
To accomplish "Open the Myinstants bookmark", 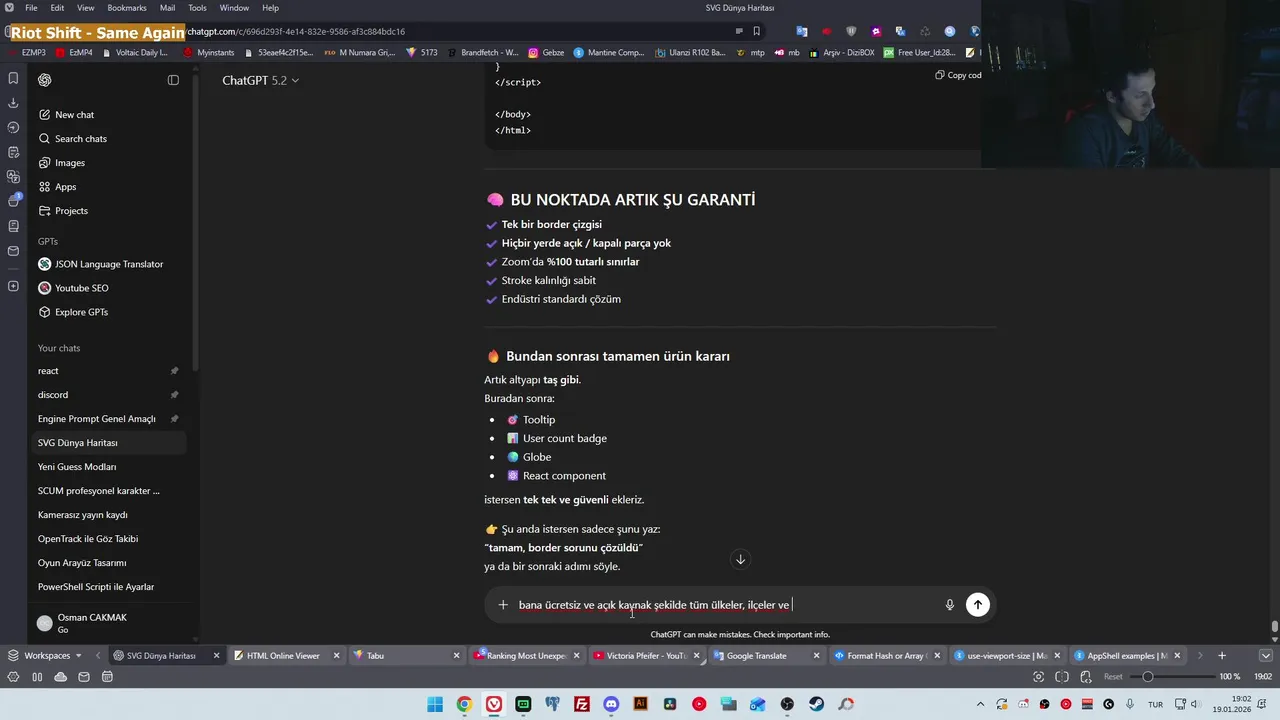I will (x=208, y=53).
